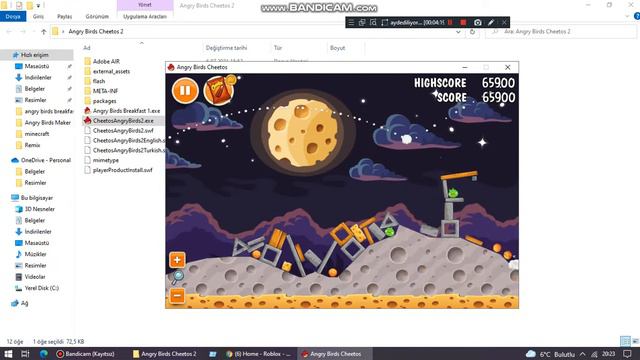This screenshot has width=640, height=360.
Task: Open Müzikler in the sidebar
Action: 36,254
